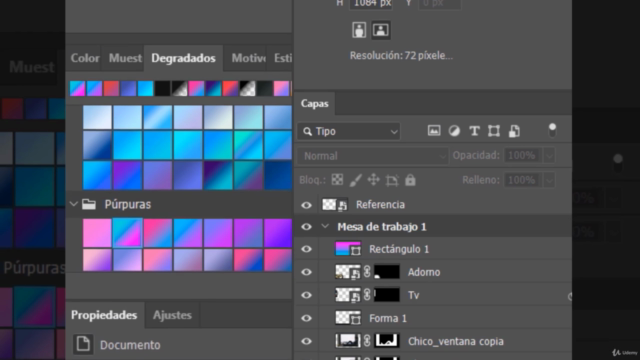Switch to the Color tab
This screenshot has height=360, width=640.
click(85, 58)
